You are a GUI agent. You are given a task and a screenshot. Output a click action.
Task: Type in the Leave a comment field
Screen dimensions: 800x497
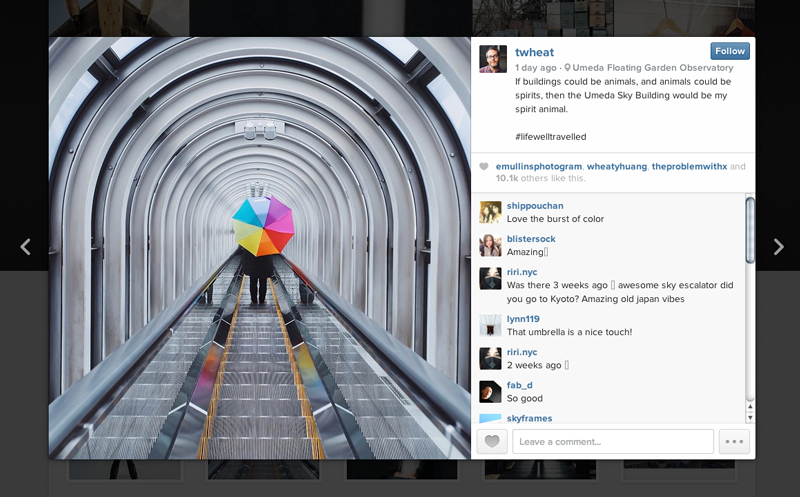(612, 442)
